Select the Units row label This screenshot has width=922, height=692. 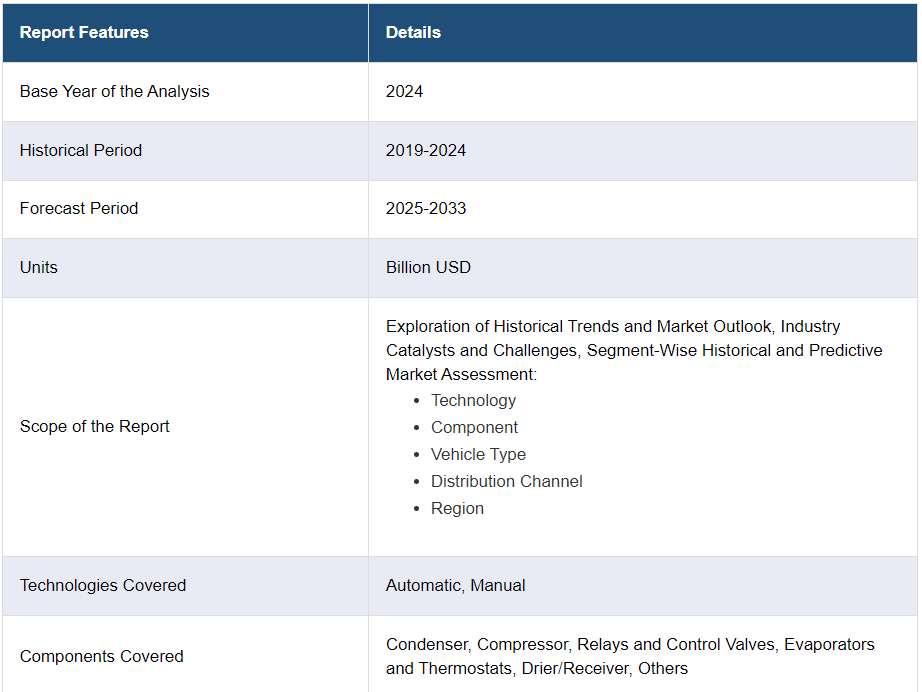point(39,268)
